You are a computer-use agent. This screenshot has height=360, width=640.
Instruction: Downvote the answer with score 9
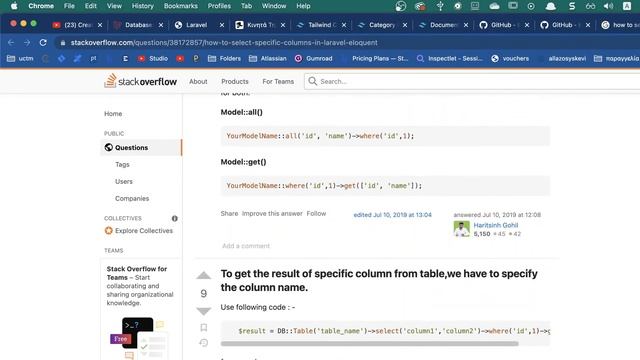203,311
